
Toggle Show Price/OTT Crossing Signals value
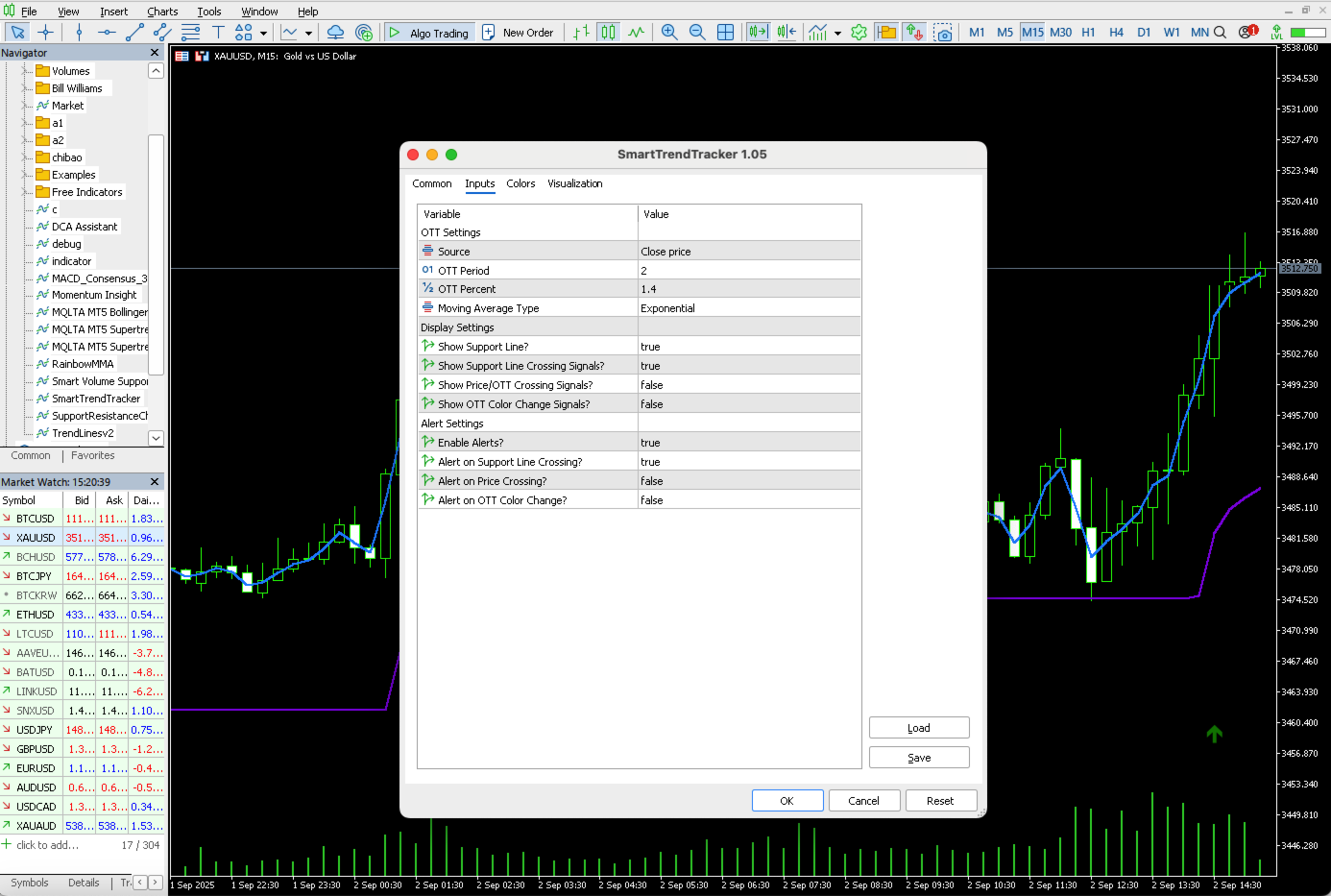pos(749,385)
